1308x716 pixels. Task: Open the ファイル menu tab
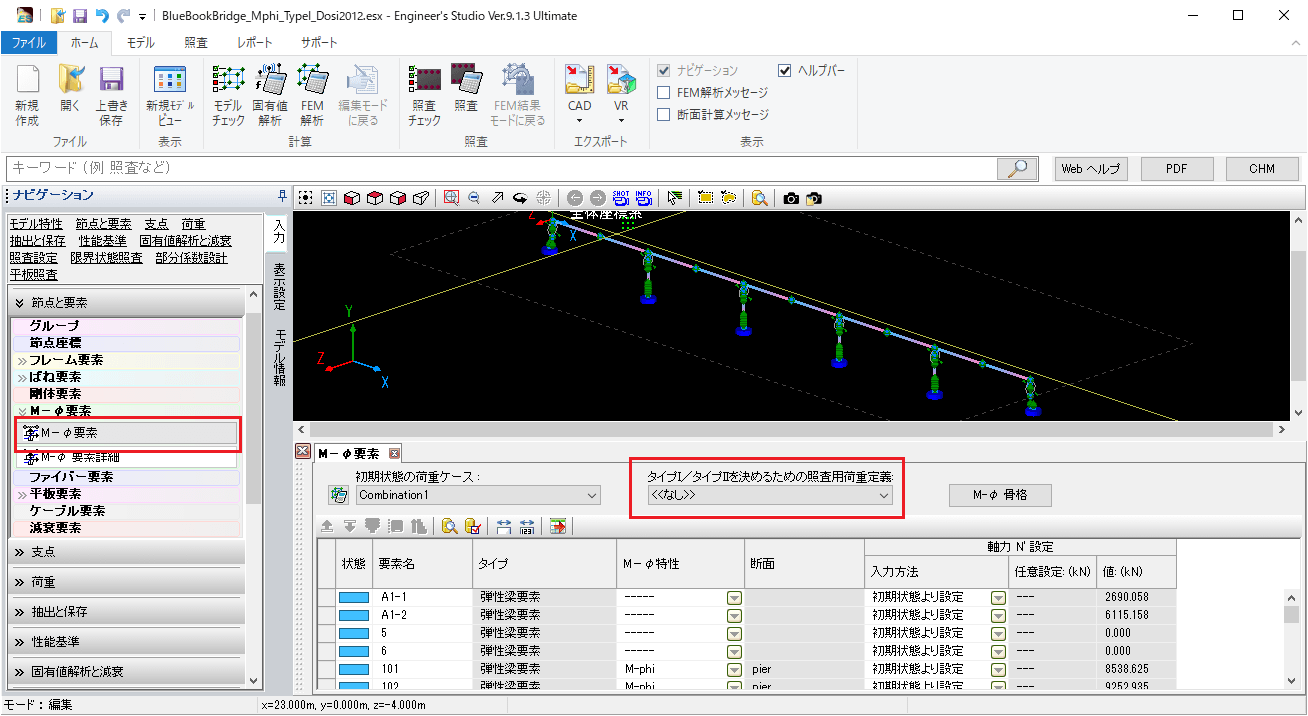[28, 43]
